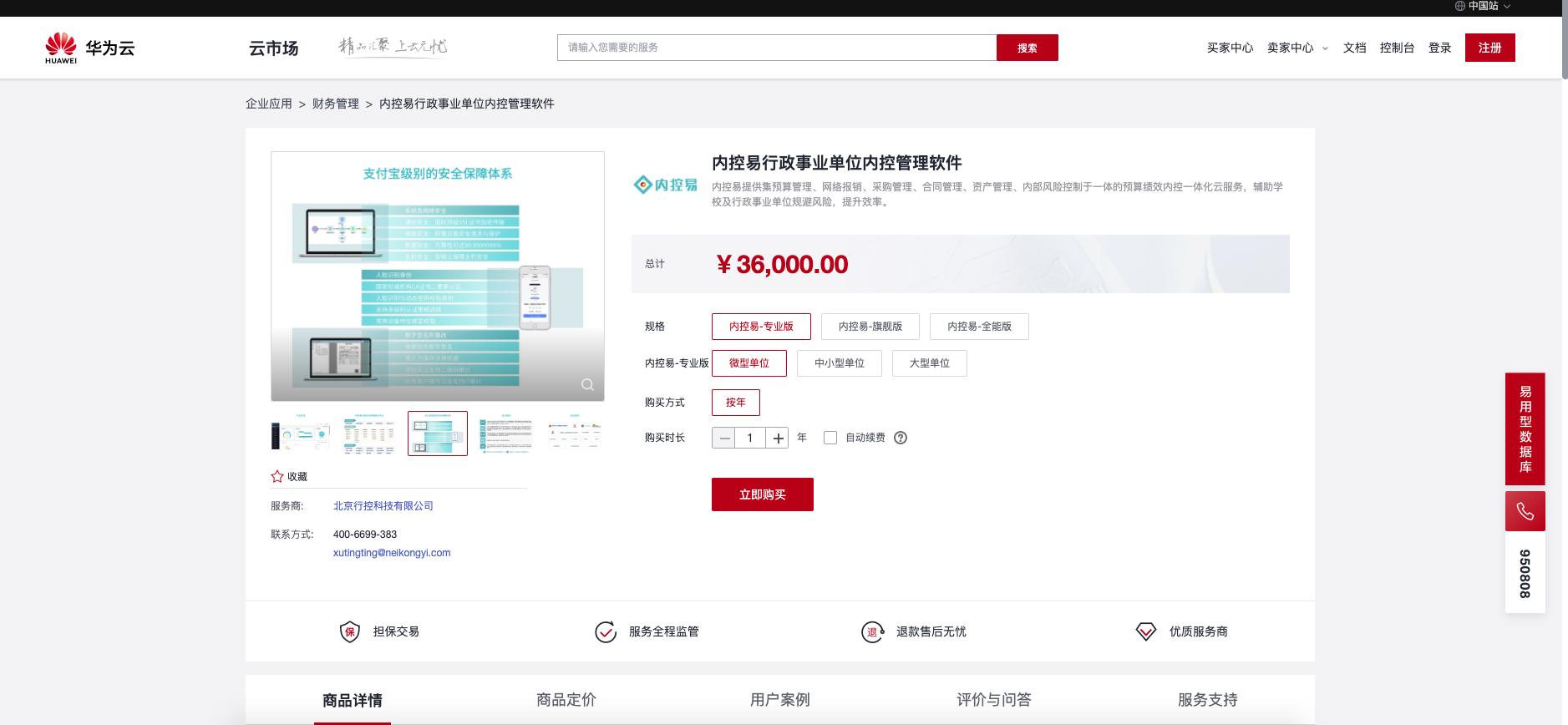Click the 优质服务商 diamond icon
This screenshot has height=725, width=1568.
pos(1146,631)
